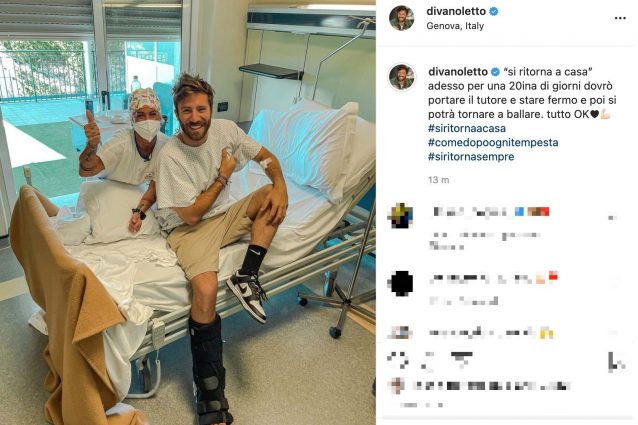Open the #comedopoognitempesta hashtag link
The image size is (638, 425).
click(493, 142)
